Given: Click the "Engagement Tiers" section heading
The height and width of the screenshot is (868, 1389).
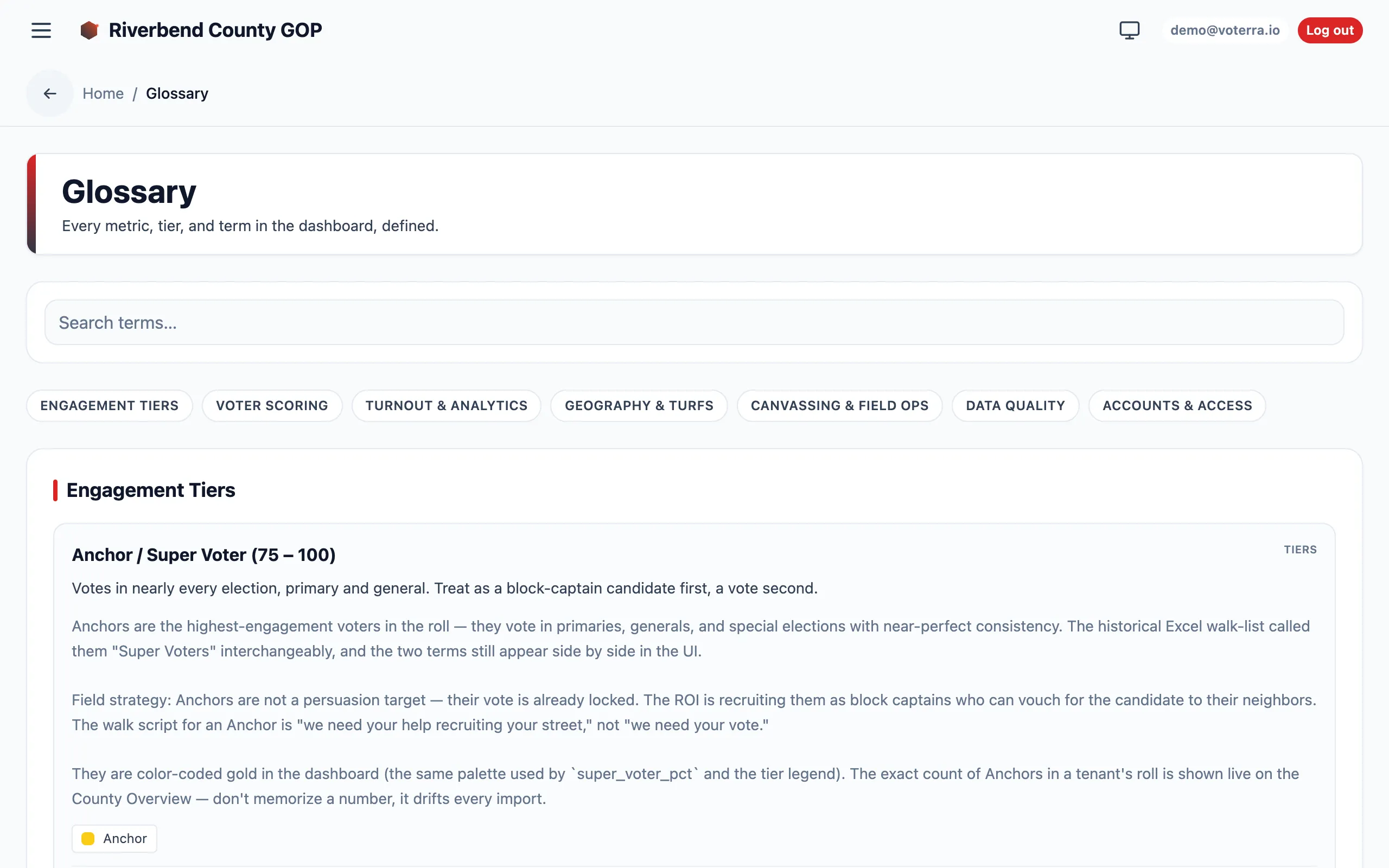Looking at the screenshot, I should tap(151, 490).
